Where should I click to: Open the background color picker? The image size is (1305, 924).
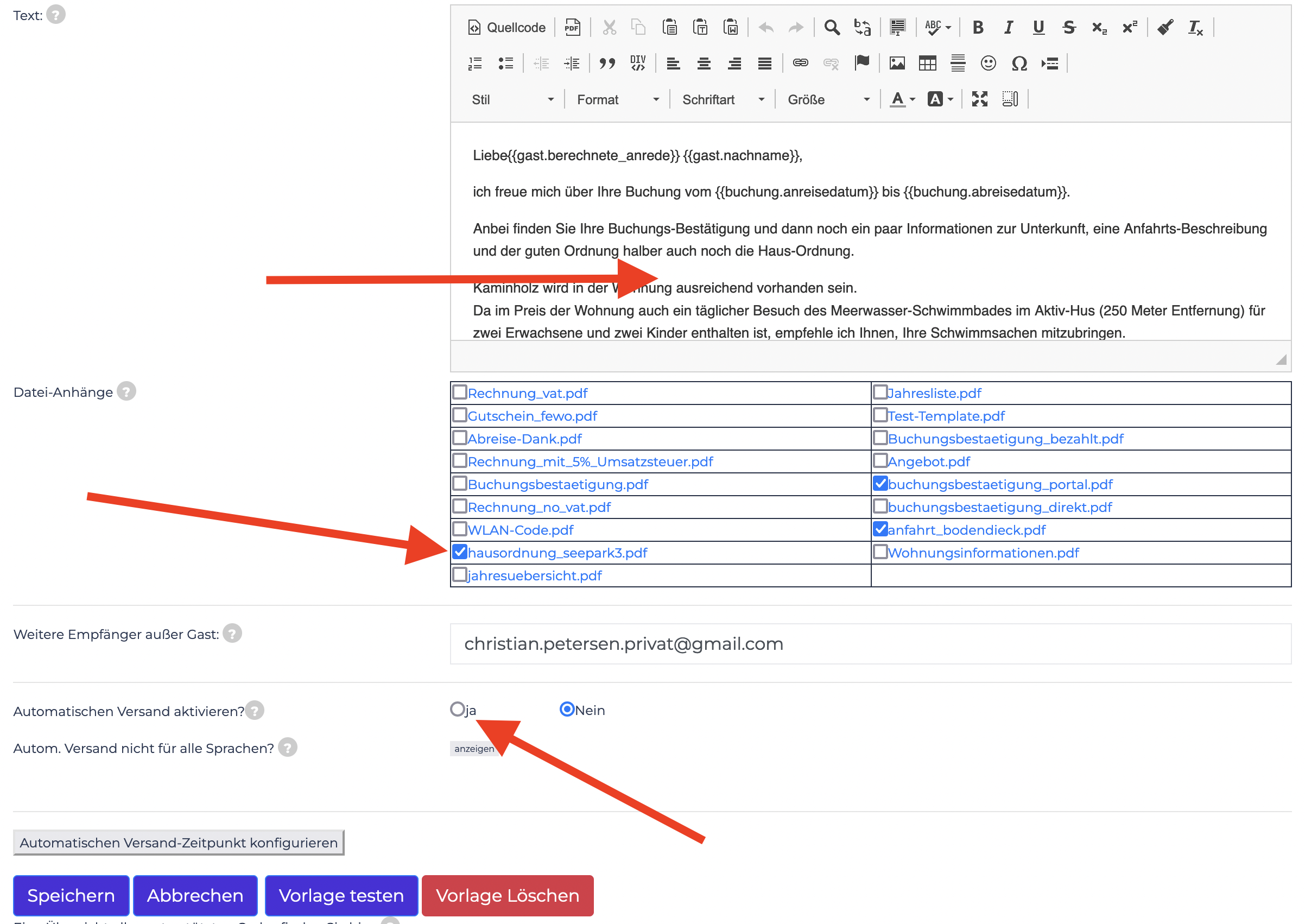coord(940,99)
